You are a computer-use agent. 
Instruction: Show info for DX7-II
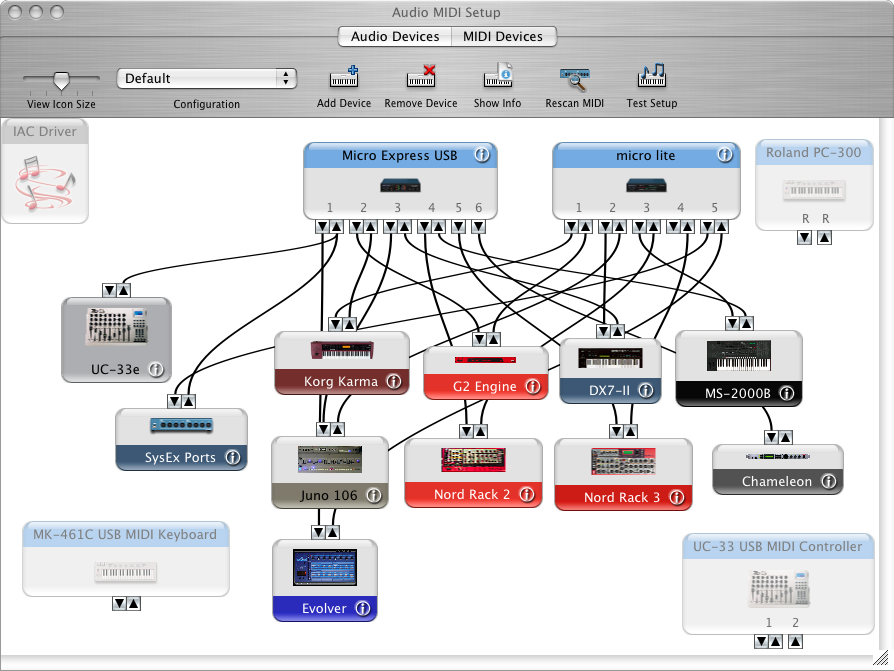pyautogui.click(x=645, y=391)
